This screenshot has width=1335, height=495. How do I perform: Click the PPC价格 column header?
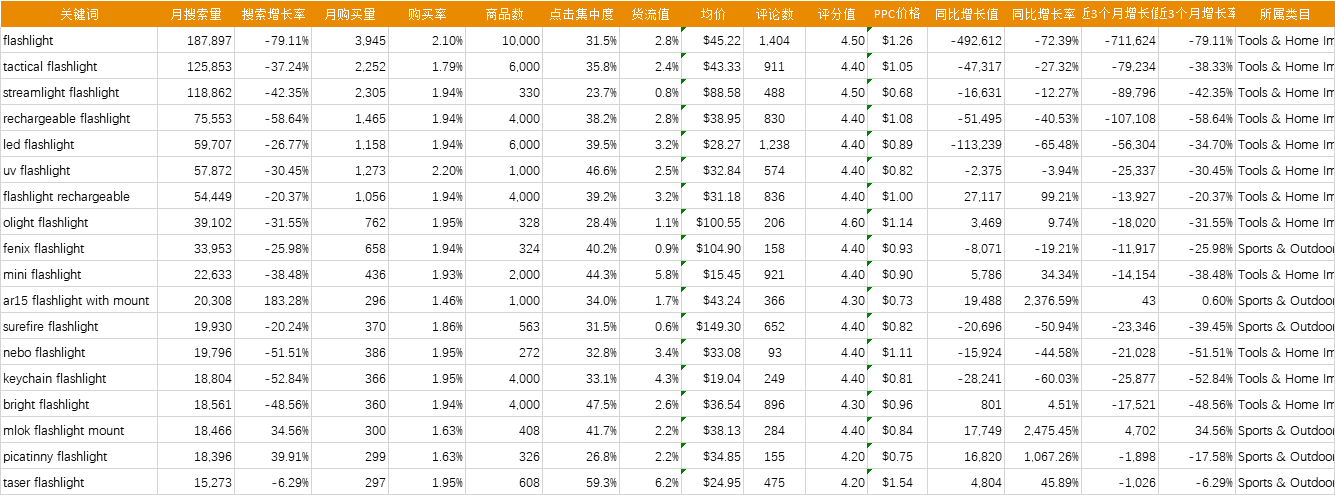coord(897,14)
